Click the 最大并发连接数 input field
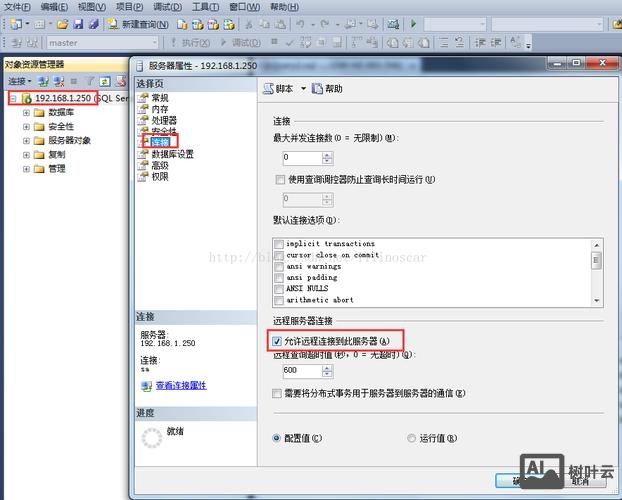Viewport: 622px width, 500px height. [302, 158]
